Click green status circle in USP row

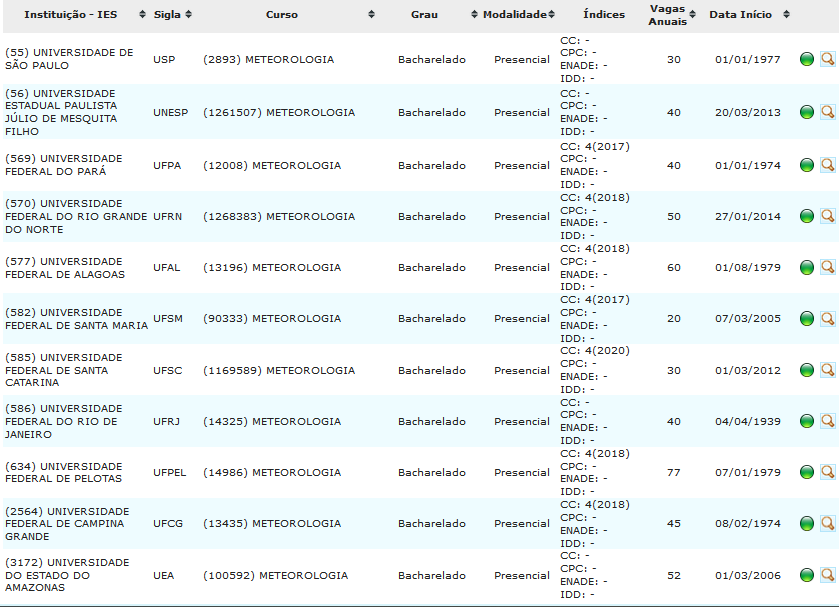point(807,59)
